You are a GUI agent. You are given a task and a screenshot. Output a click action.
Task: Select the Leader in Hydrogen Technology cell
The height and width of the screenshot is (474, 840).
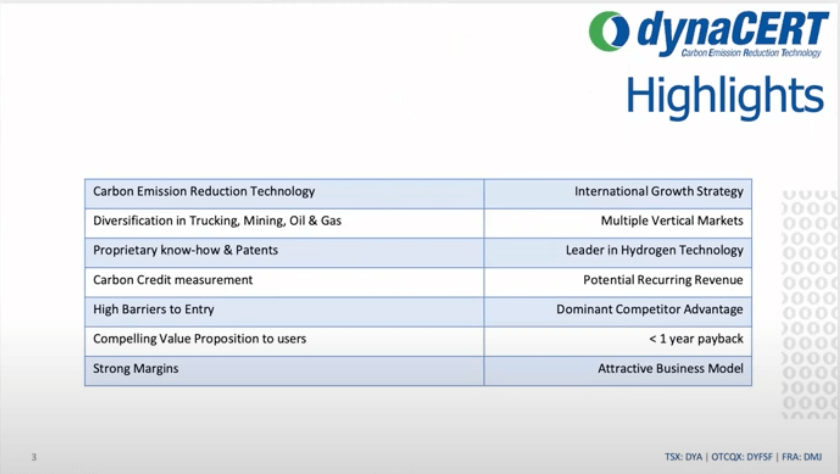pyautogui.click(x=654, y=251)
